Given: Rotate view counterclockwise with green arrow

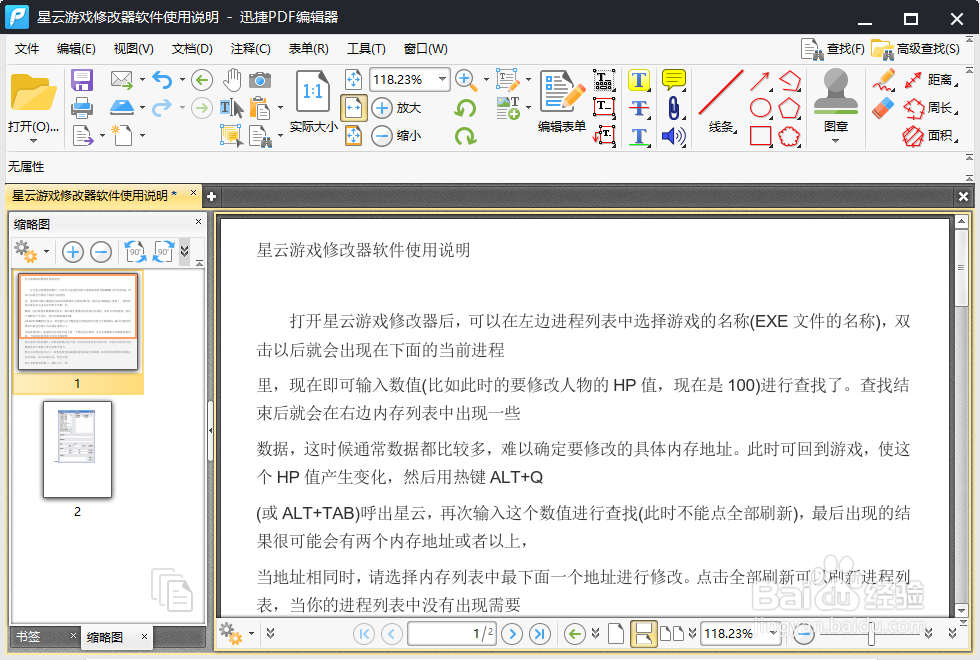Looking at the screenshot, I should [x=465, y=108].
